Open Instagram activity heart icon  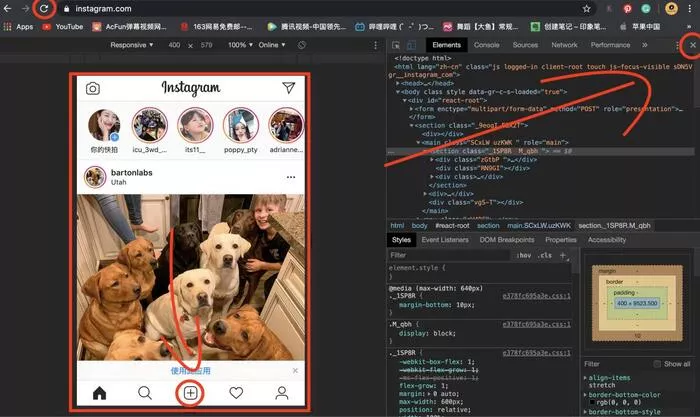click(236, 393)
